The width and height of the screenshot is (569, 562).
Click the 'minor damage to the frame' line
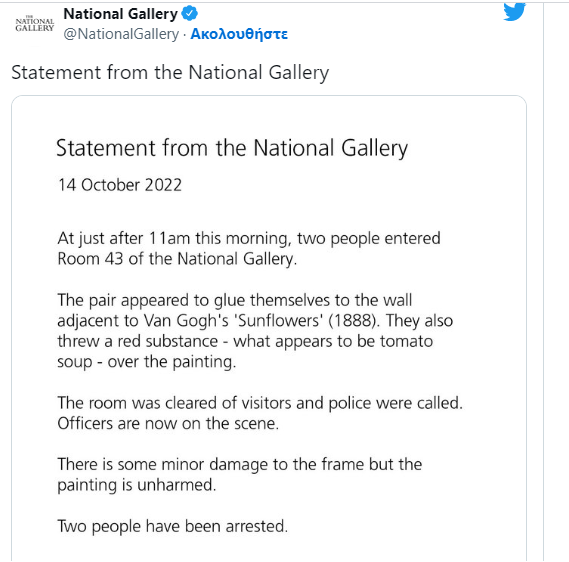tap(240, 464)
